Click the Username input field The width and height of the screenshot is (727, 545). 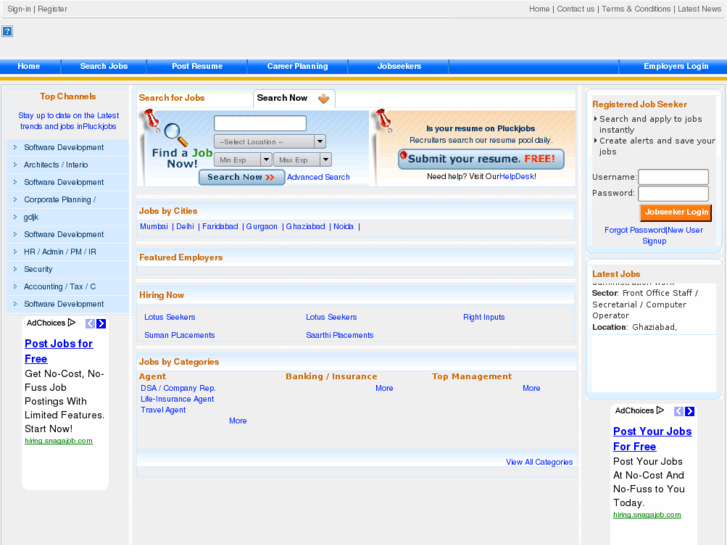[673, 177]
